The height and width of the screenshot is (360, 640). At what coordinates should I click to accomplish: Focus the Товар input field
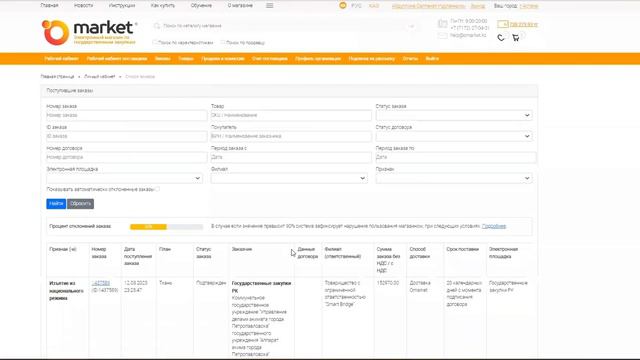point(291,115)
